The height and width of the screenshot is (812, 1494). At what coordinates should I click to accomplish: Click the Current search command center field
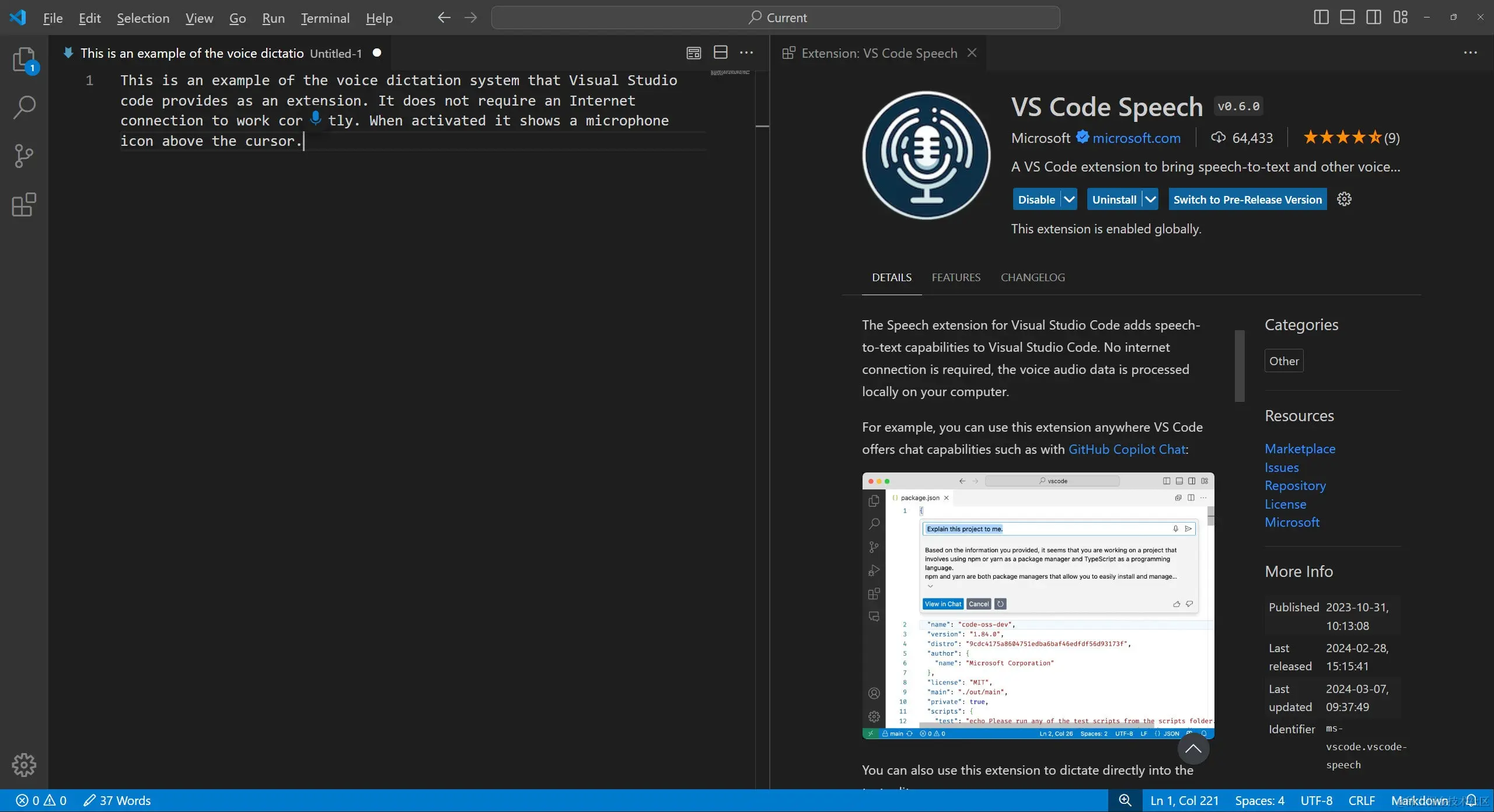[775, 17]
